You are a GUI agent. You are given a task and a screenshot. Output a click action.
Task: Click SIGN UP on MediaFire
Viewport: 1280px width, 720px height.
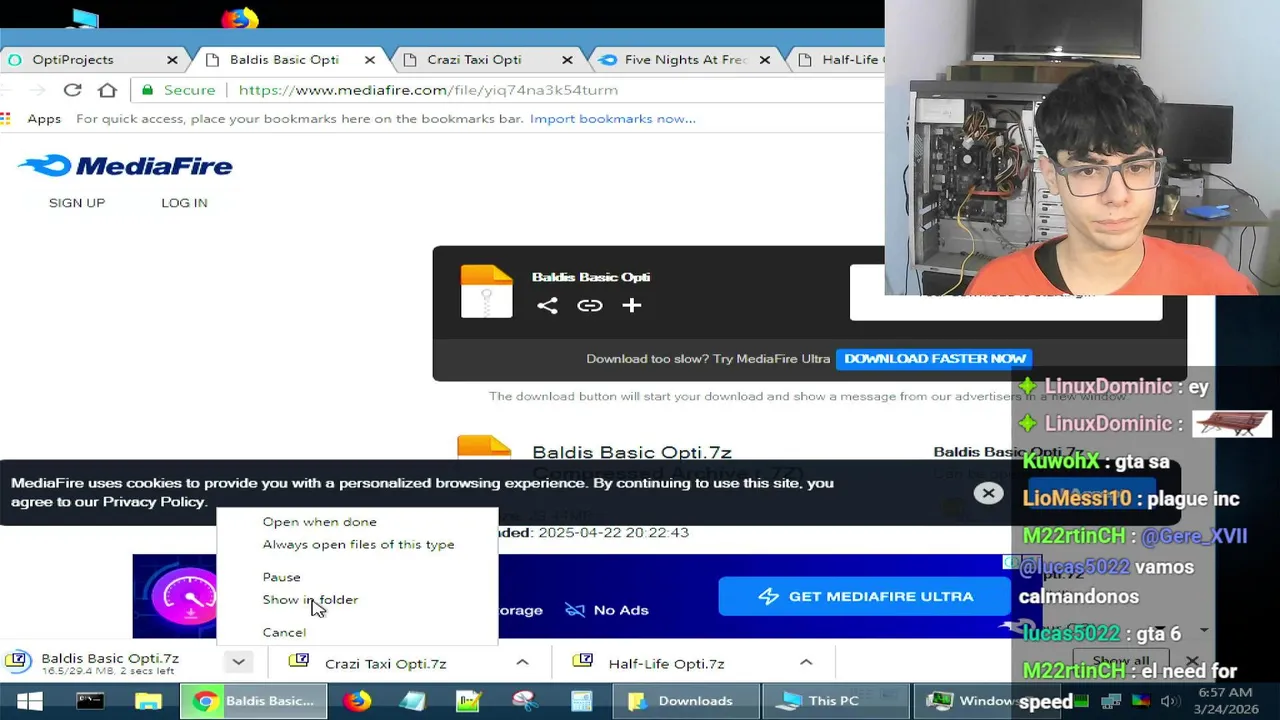[77, 203]
